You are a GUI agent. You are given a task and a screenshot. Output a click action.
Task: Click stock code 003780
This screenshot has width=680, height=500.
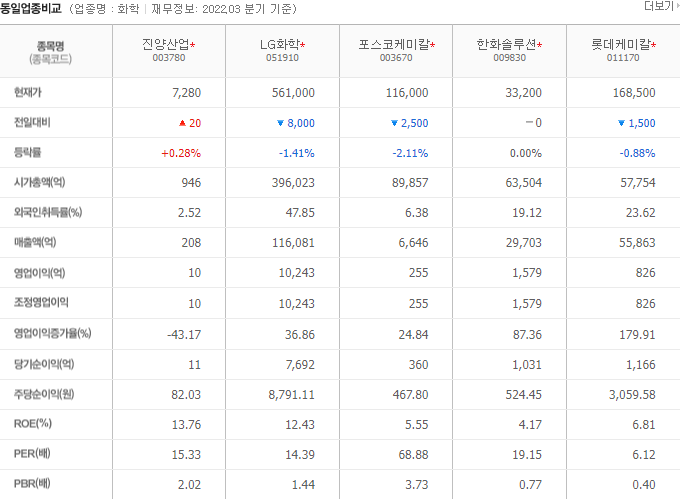169,58
